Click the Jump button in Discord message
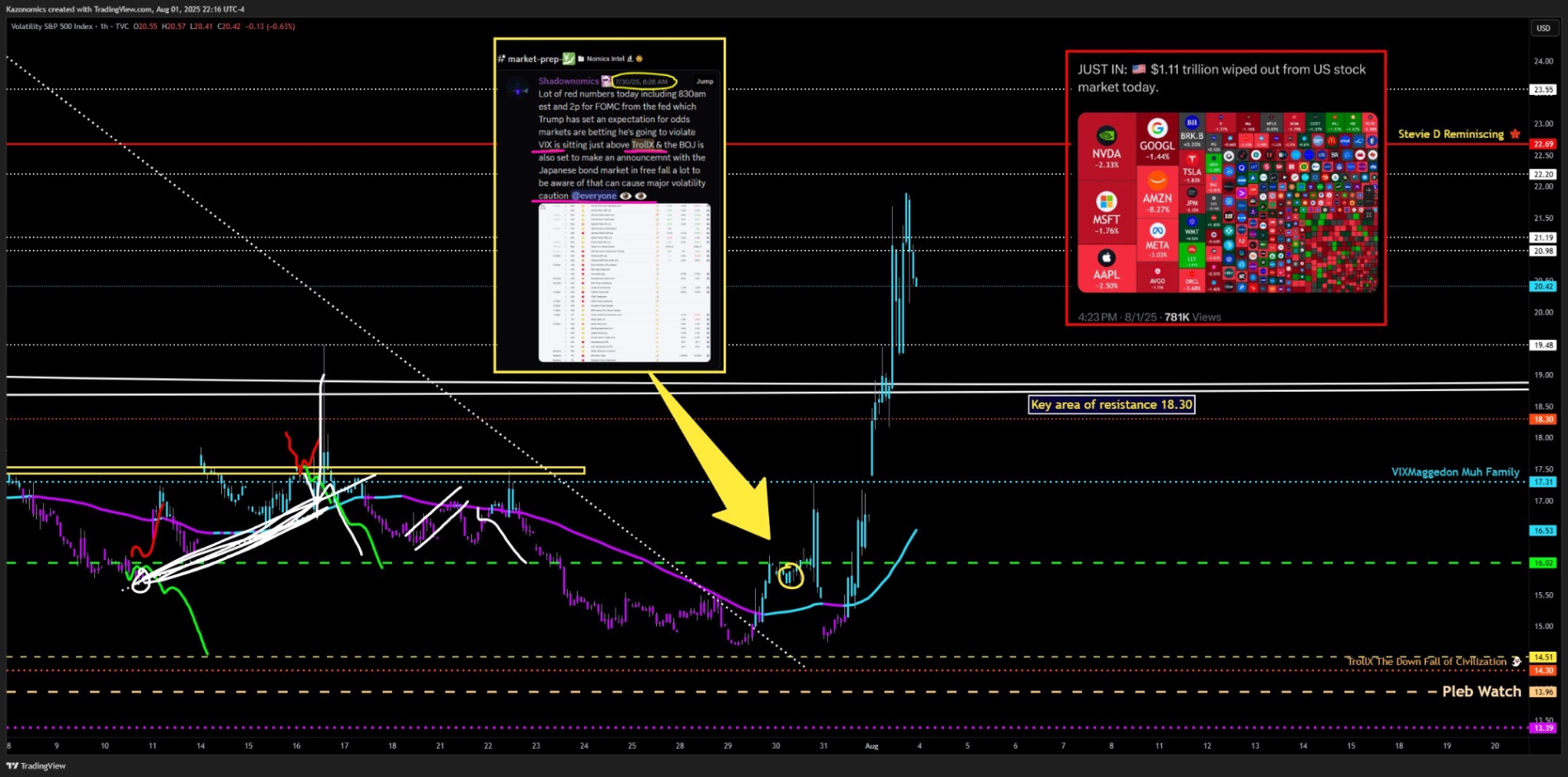The image size is (1568, 777). [x=704, y=81]
